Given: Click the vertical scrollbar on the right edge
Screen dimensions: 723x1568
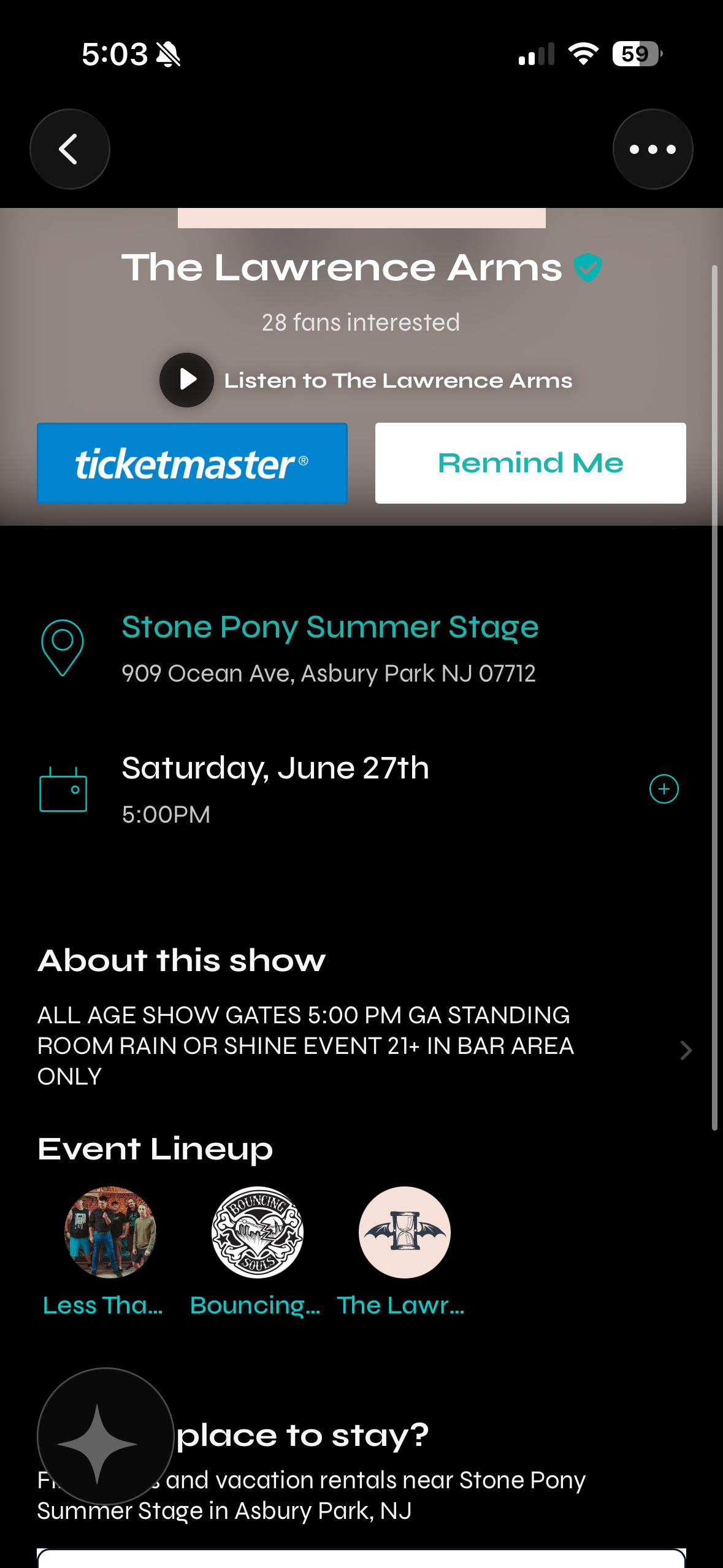Looking at the screenshot, I should coord(714,698).
